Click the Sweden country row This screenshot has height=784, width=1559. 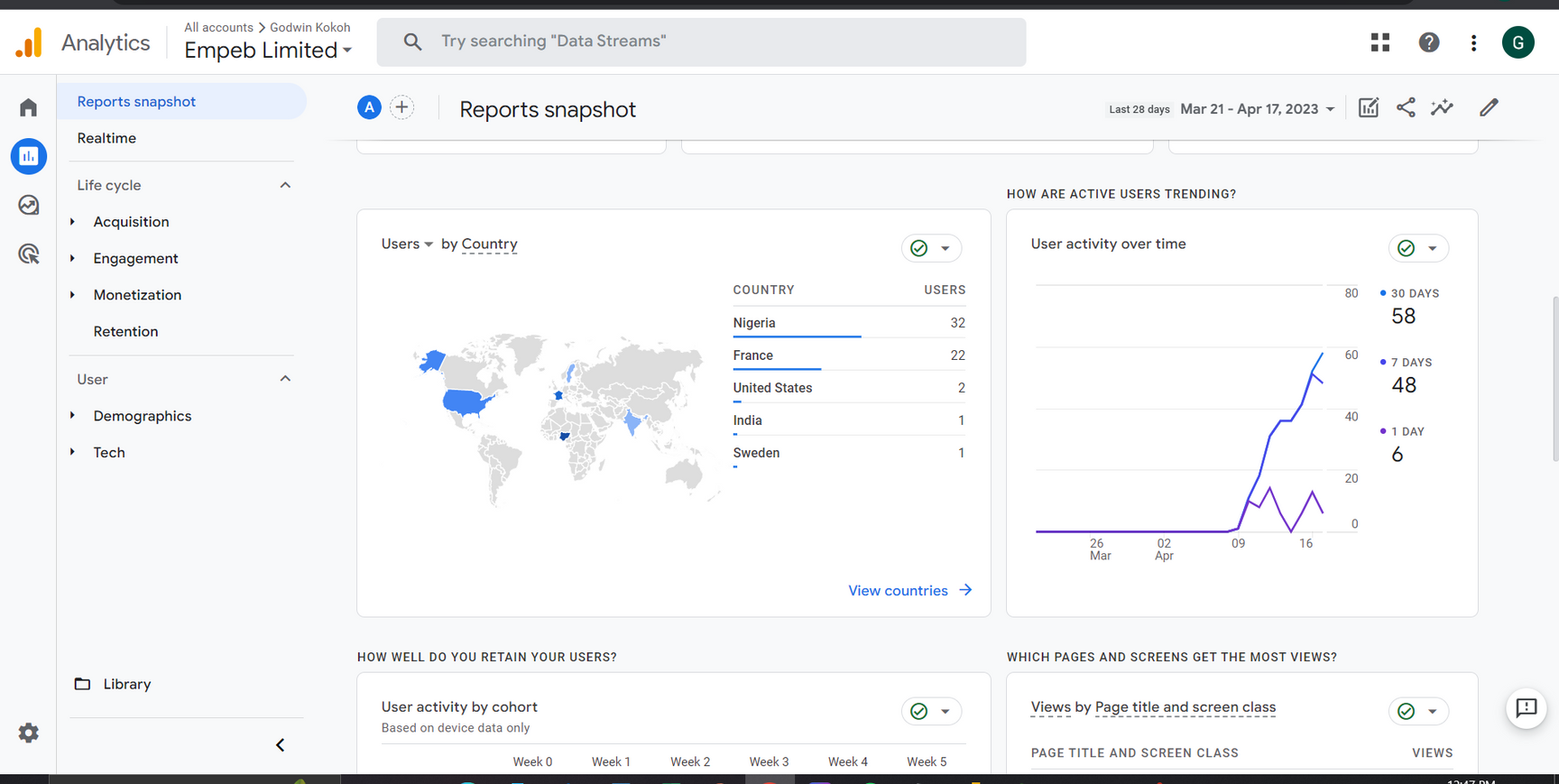[849, 453]
